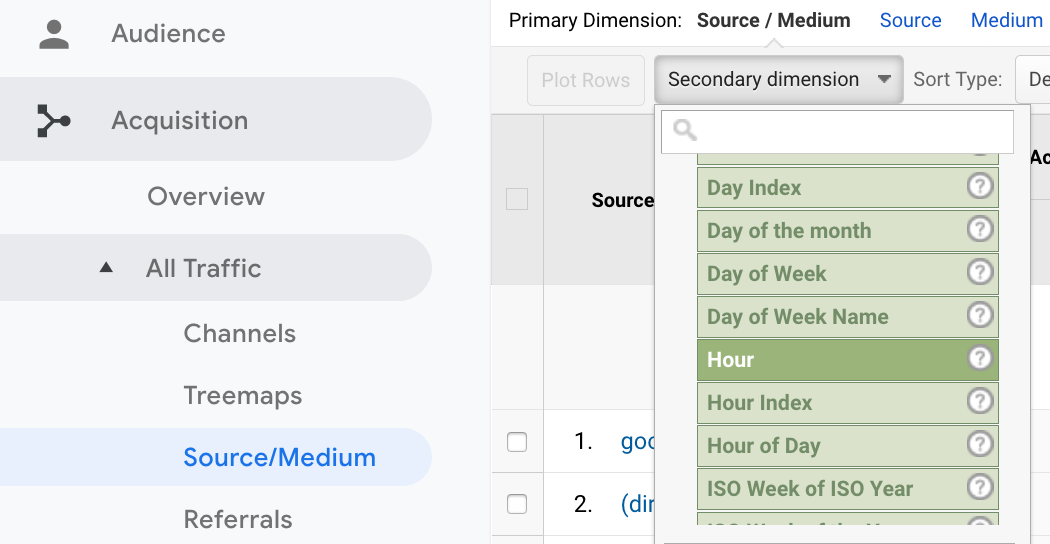Click the help icon for Hour of Day
The height and width of the screenshot is (544, 1050).
pyautogui.click(x=980, y=444)
